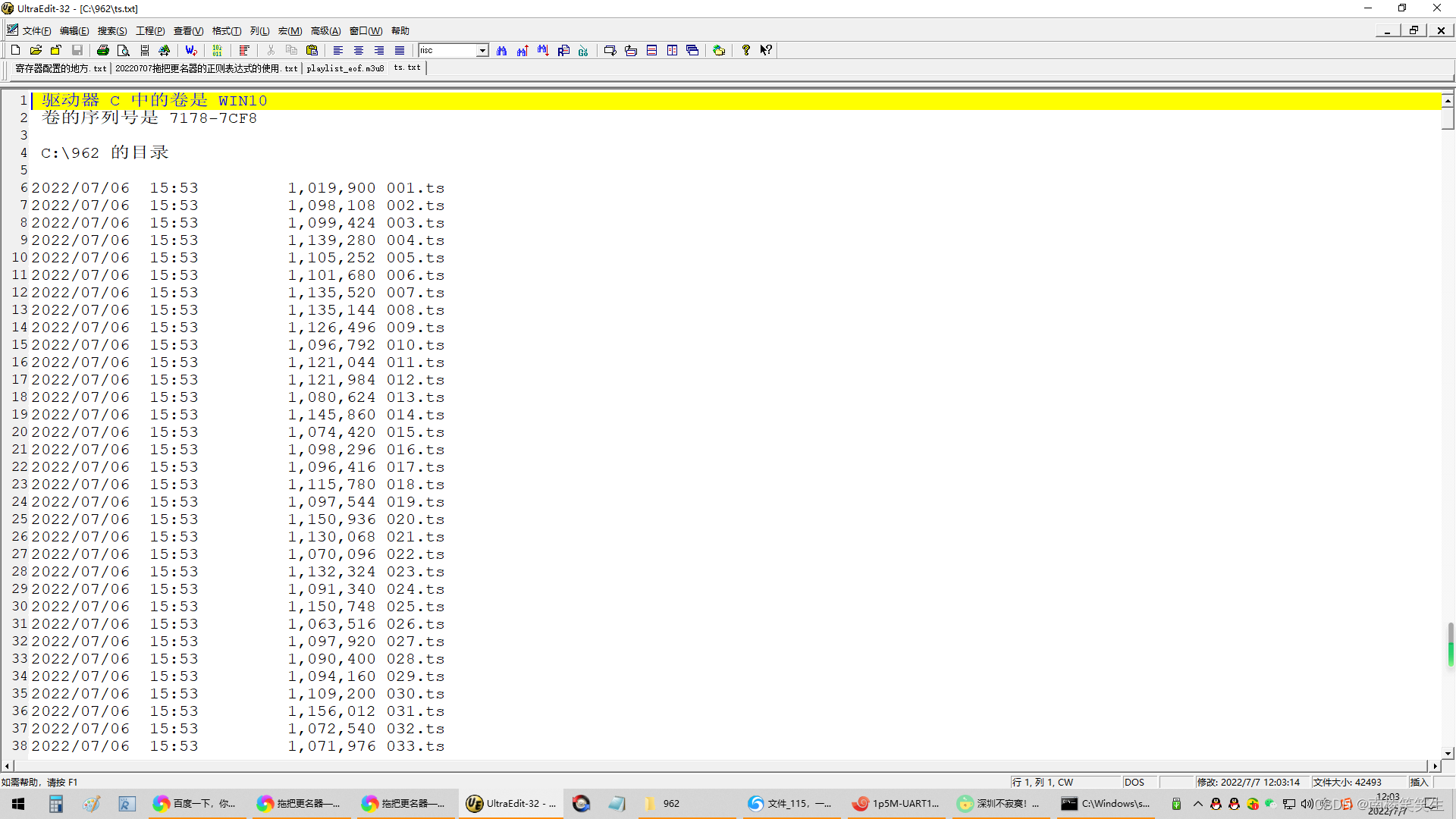Click the Help question mark icon
1456x819 pixels.
745,50
